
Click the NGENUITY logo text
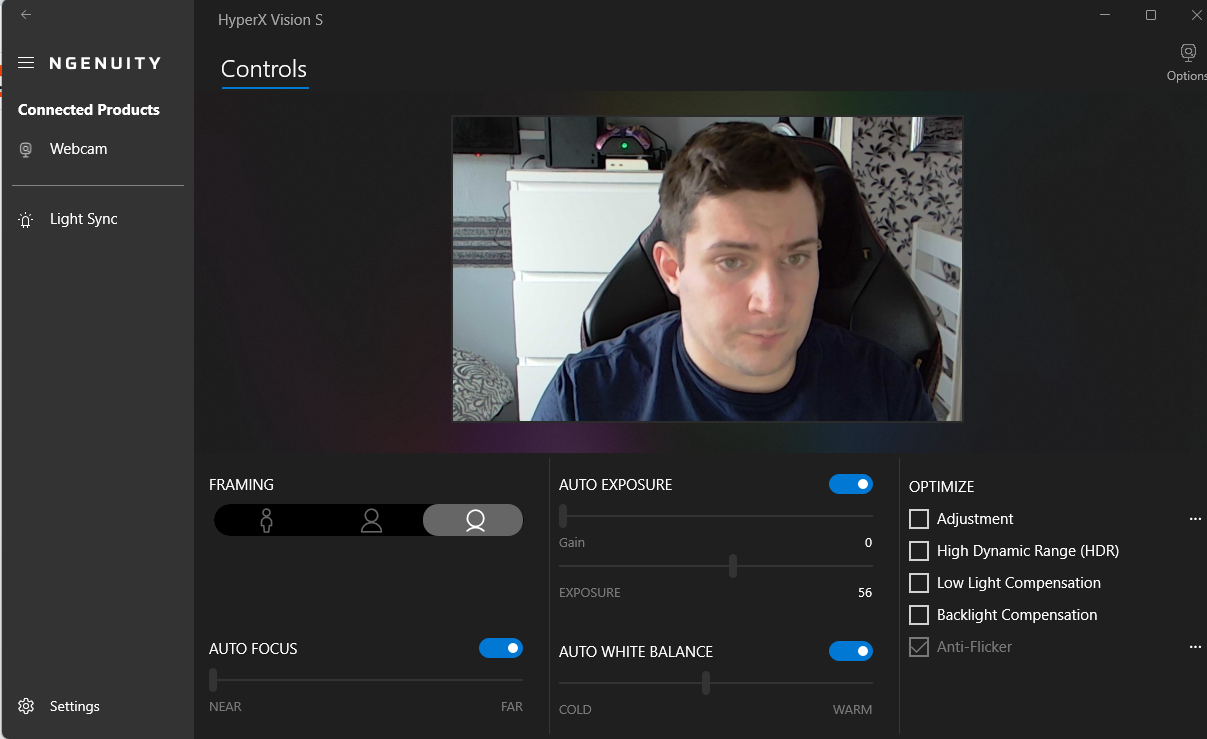click(105, 63)
